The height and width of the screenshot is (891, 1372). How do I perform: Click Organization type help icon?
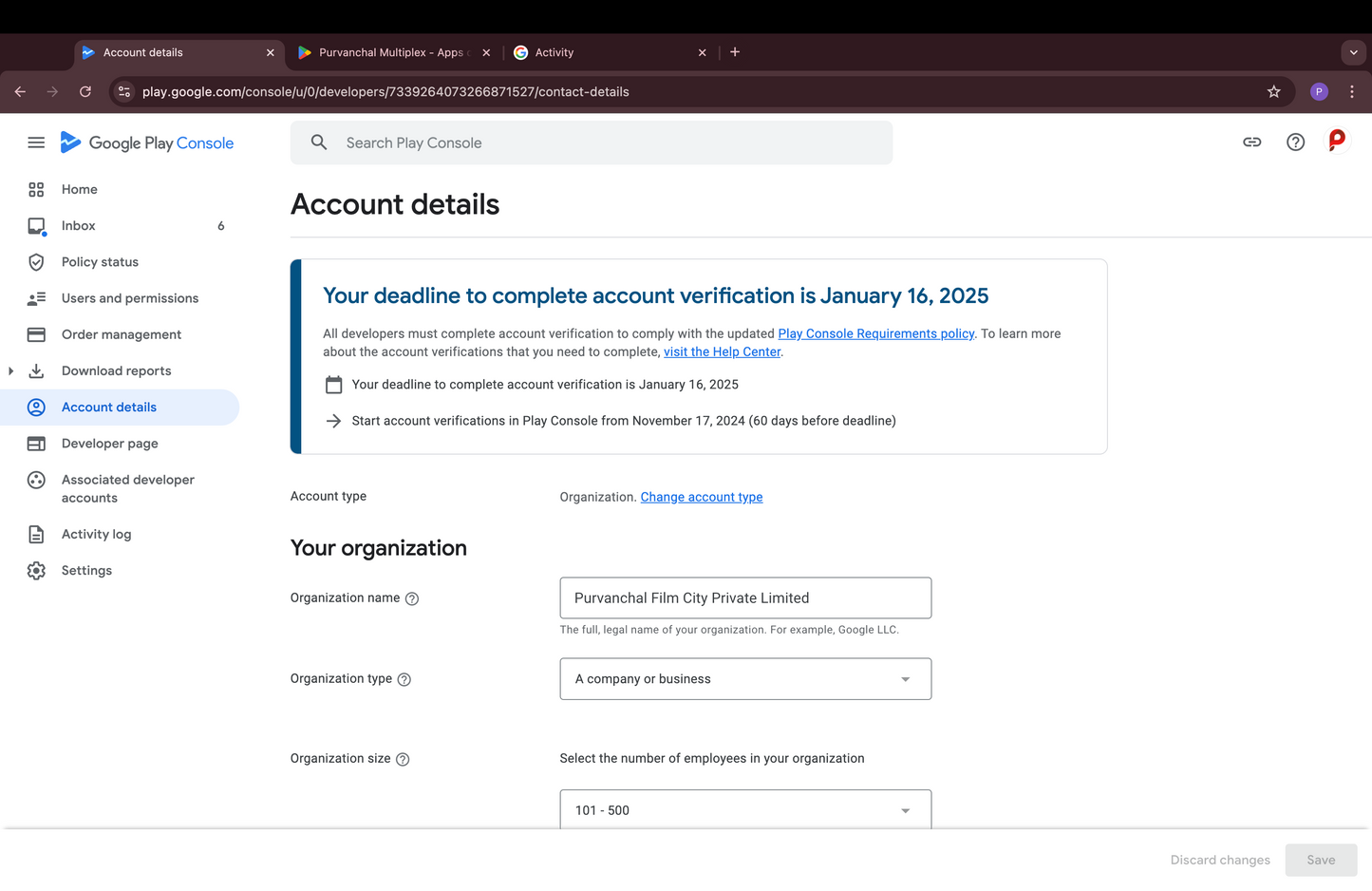(404, 680)
